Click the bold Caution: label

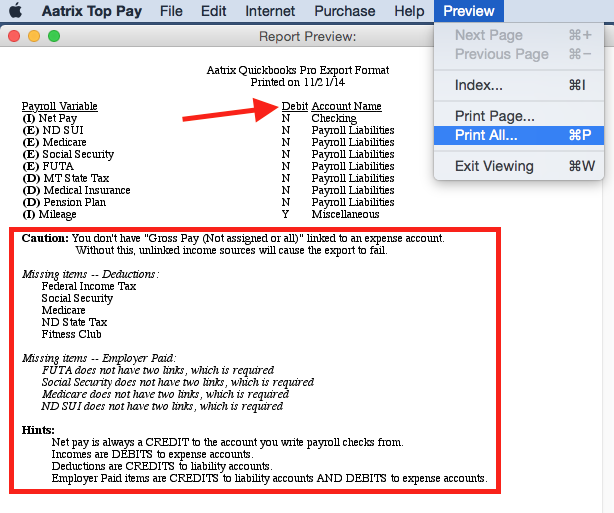click(45, 238)
